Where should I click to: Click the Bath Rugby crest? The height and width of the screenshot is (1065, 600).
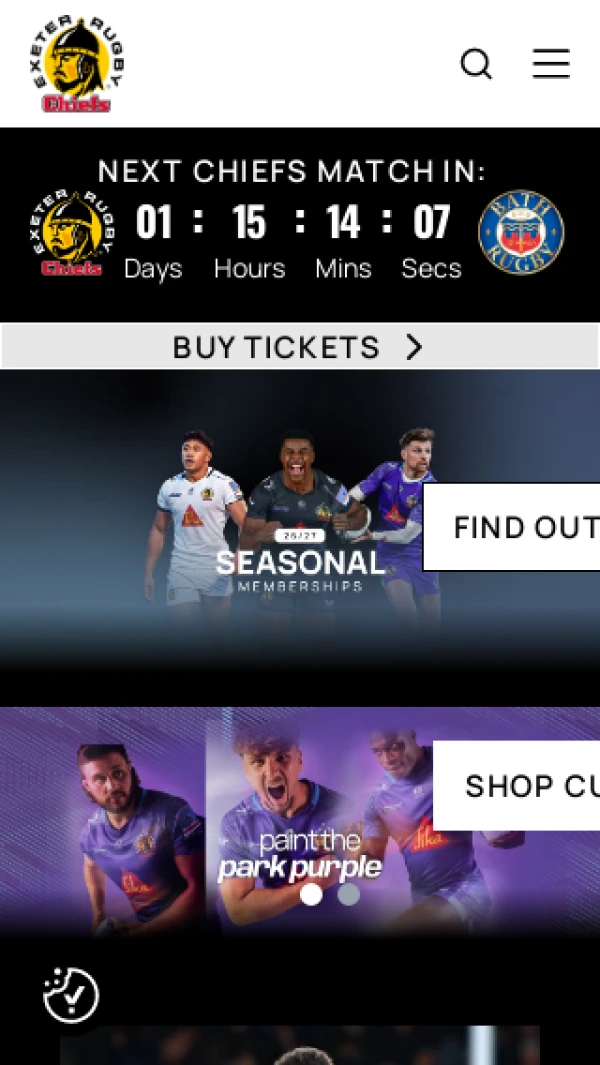coord(521,232)
